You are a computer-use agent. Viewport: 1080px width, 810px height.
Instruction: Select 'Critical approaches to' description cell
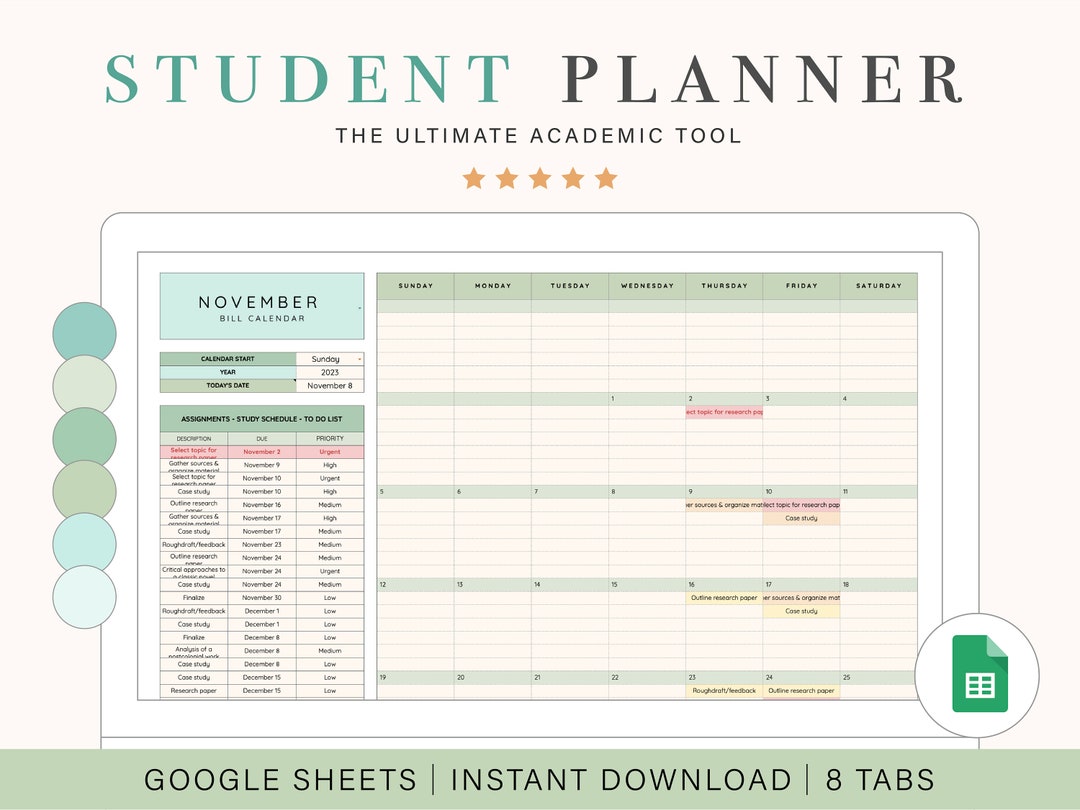click(194, 571)
